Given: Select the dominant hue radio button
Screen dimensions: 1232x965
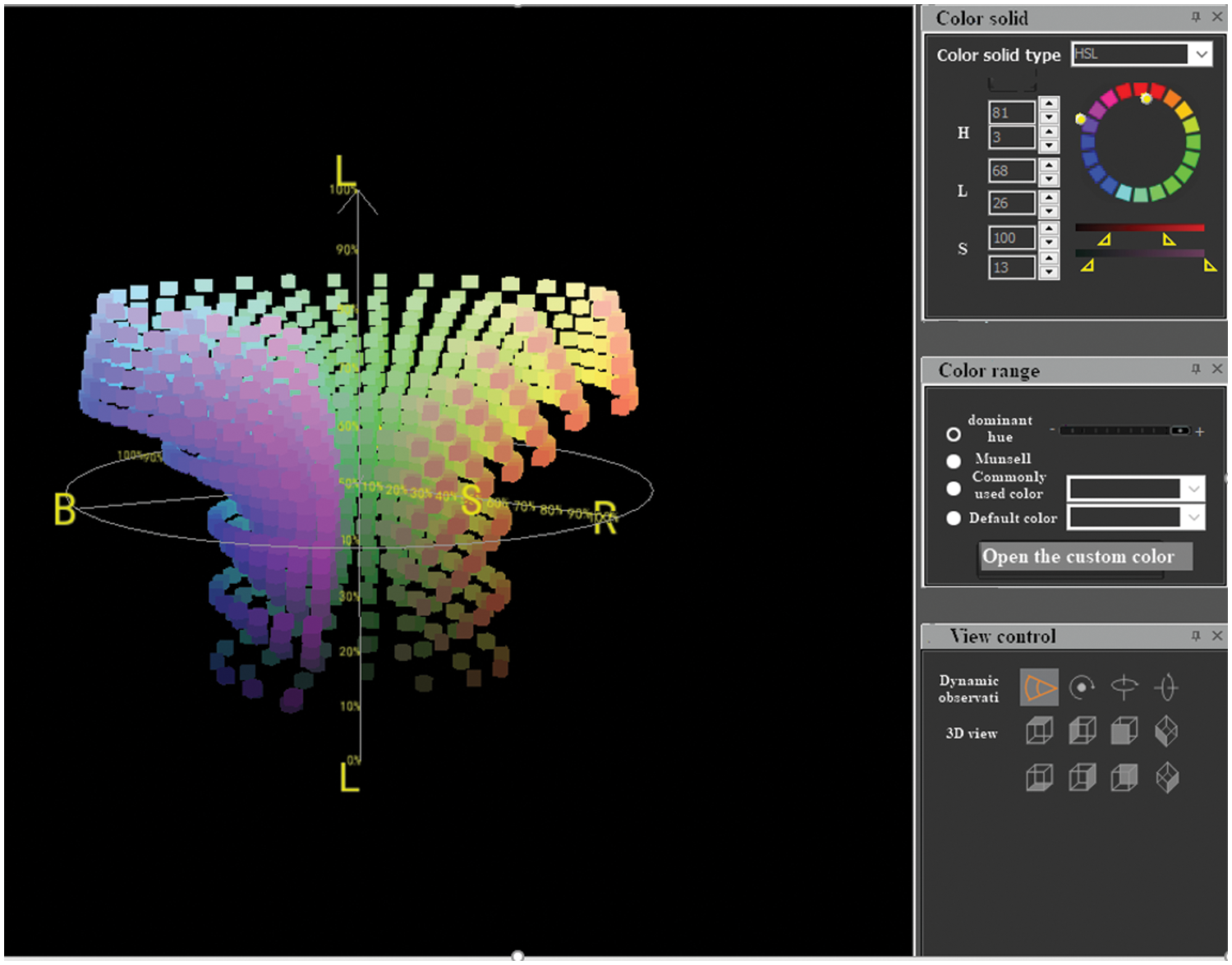Looking at the screenshot, I should click(953, 434).
